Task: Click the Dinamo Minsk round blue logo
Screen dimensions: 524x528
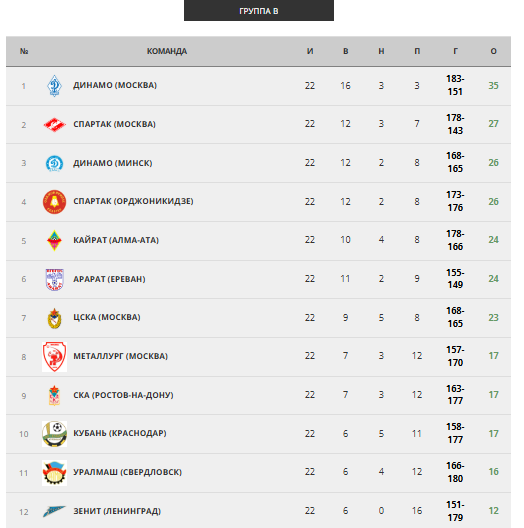Action: point(54,164)
